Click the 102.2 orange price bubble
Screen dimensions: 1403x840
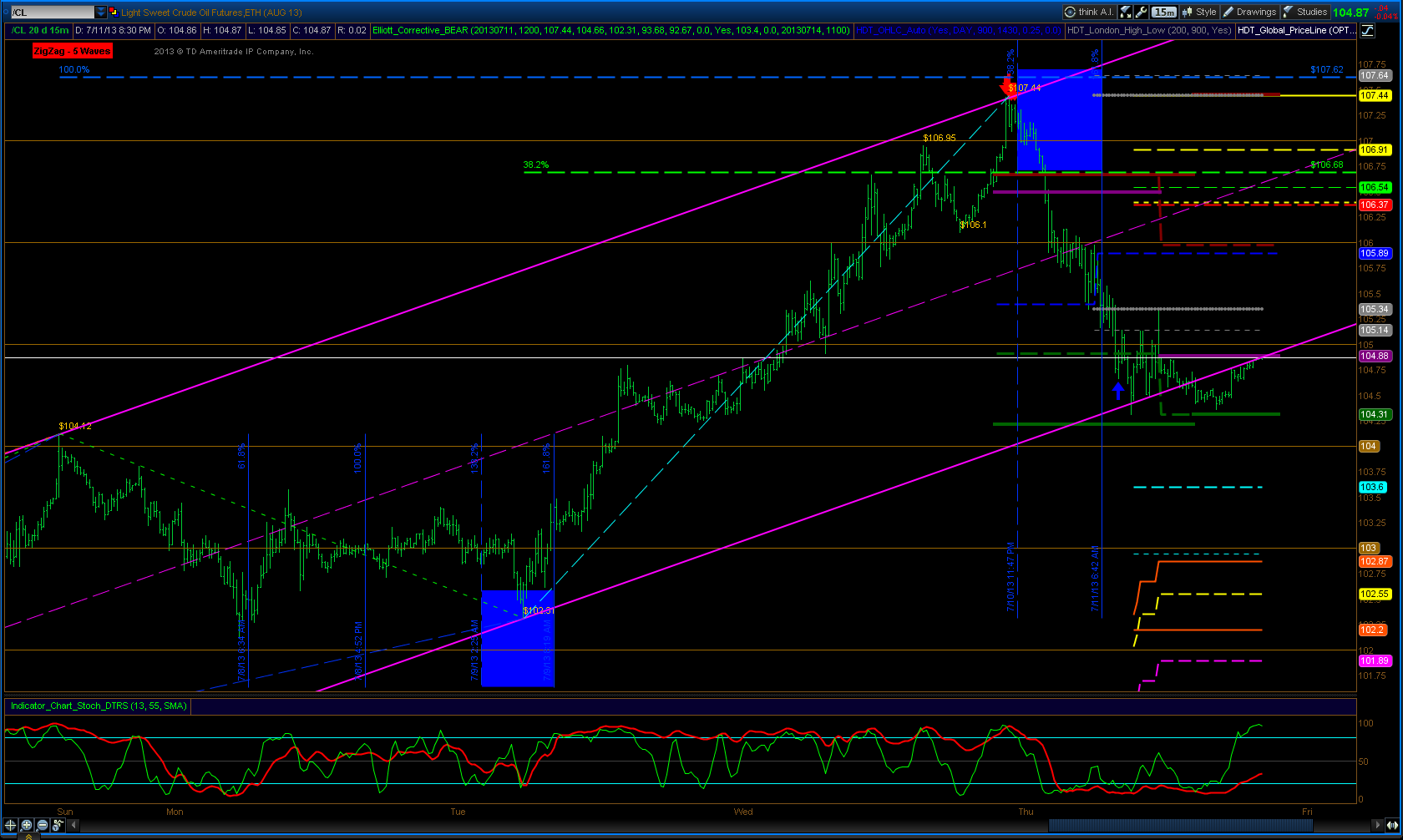pos(1372,630)
